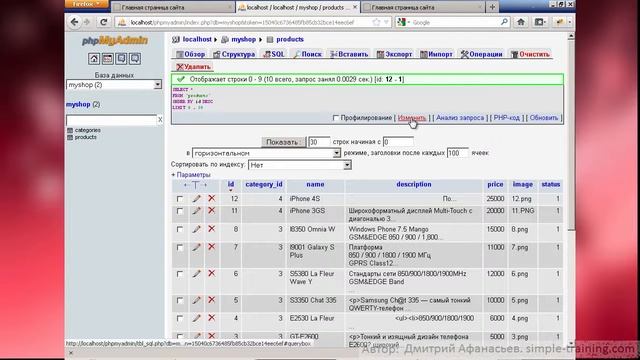Open the categories table in sidebar
This screenshot has width=640, height=360.
pyautogui.click(x=87, y=130)
